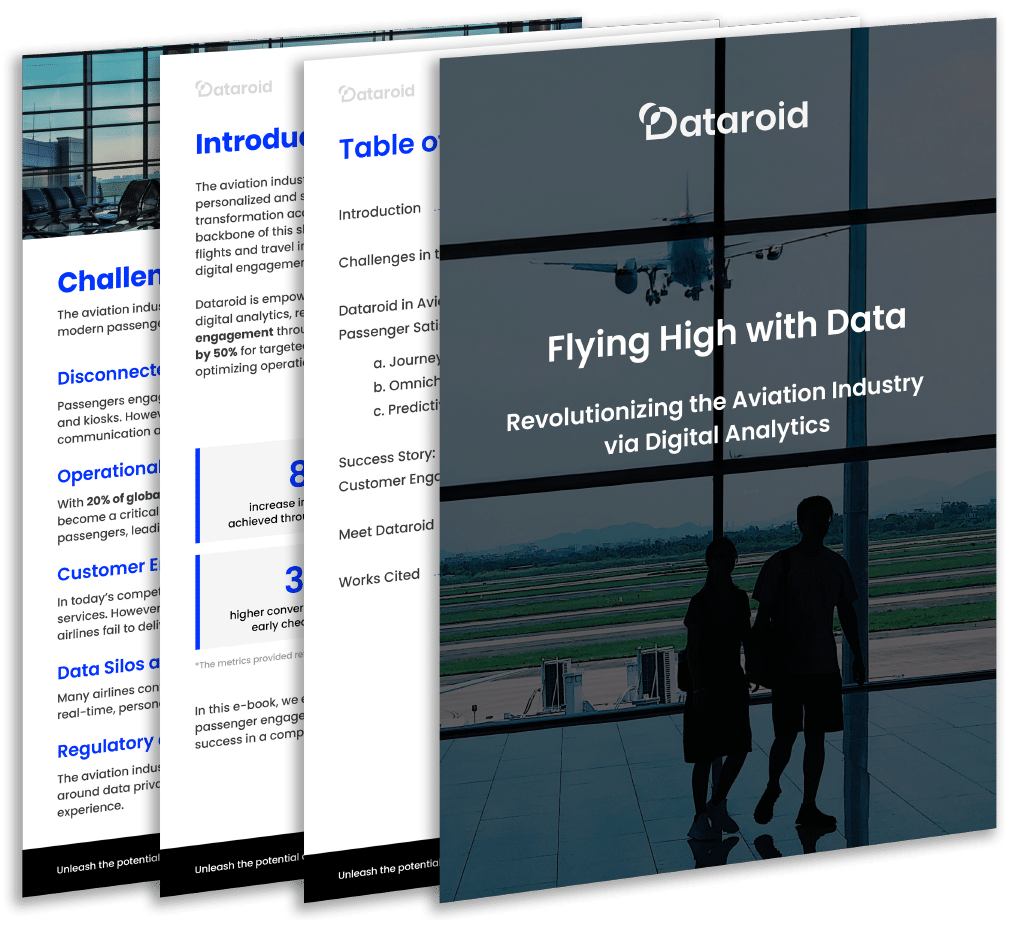
Task: Click the 'Operational' blue subheading
Action: pos(108,472)
